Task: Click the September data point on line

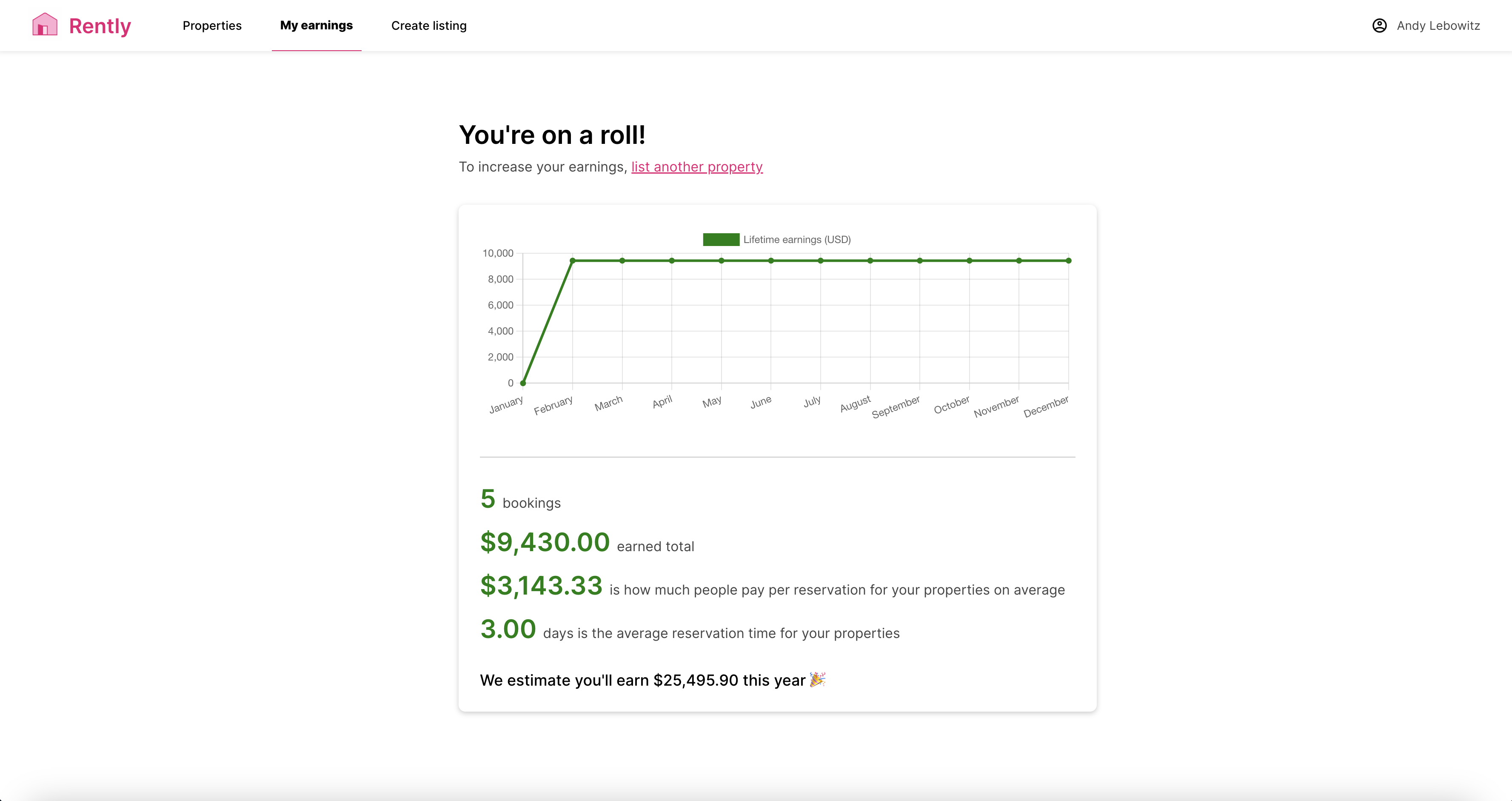Action: pos(920,261)
